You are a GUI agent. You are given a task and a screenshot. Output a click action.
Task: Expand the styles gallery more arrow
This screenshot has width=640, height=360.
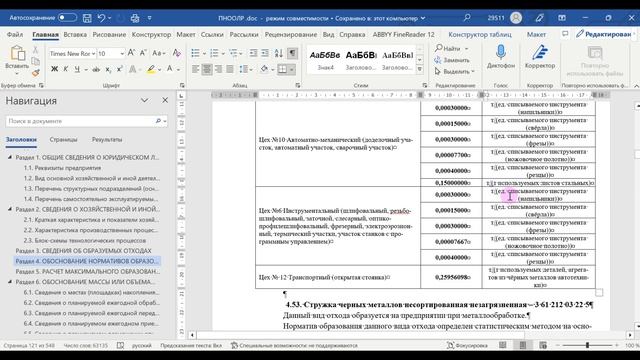tap(420, 70)
